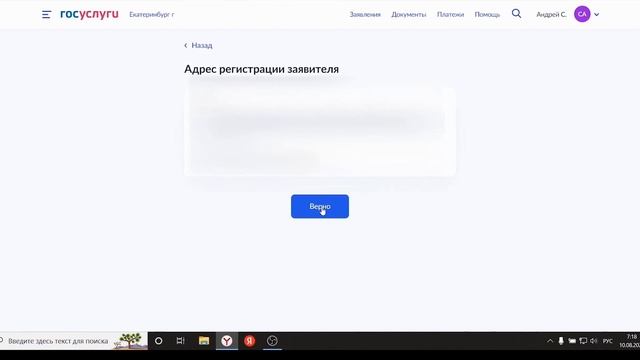
Task: Click the user name Андрей С.
Action: pos(551,14)
